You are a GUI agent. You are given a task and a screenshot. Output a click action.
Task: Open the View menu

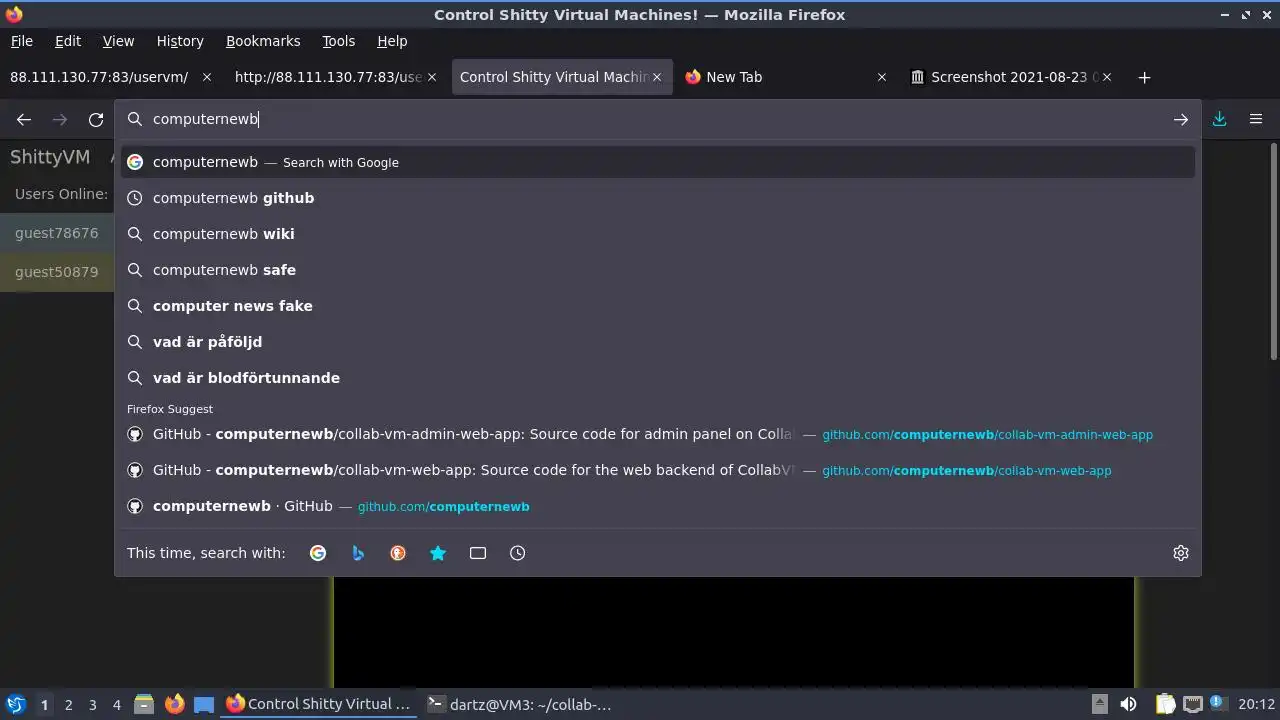[118, 41]
